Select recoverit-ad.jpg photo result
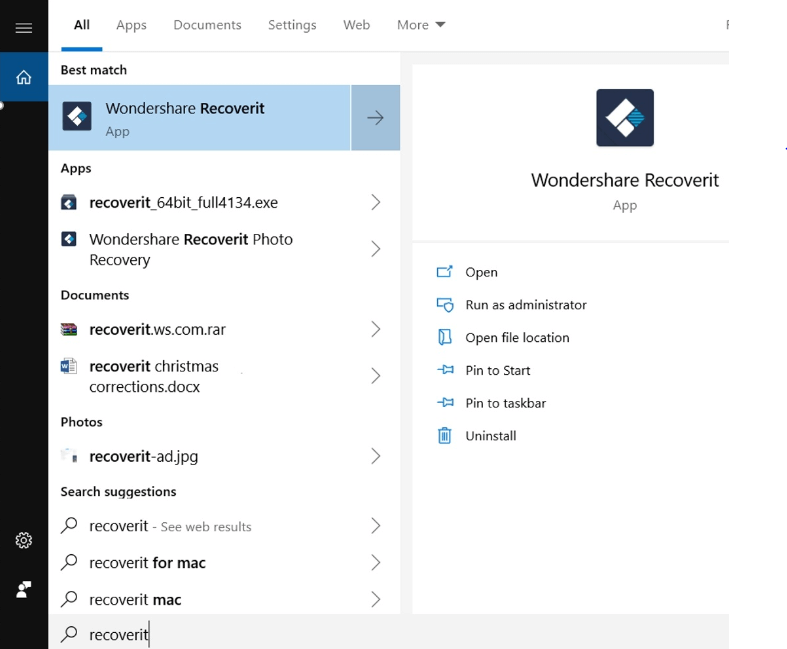Viewport: 787px width, 649px height. click(224, 456)
